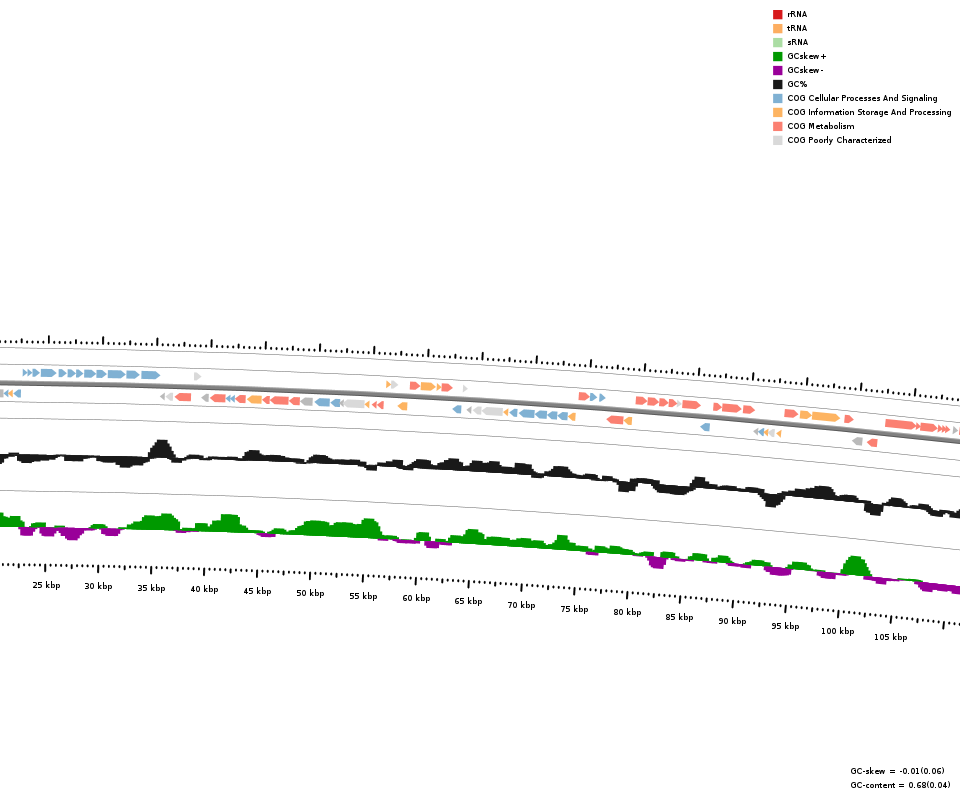Image resolution: width=960 pixels, height=800 pixels.
Task: Click the orange tRNA legend swatch
Action: tap(777, 28)
